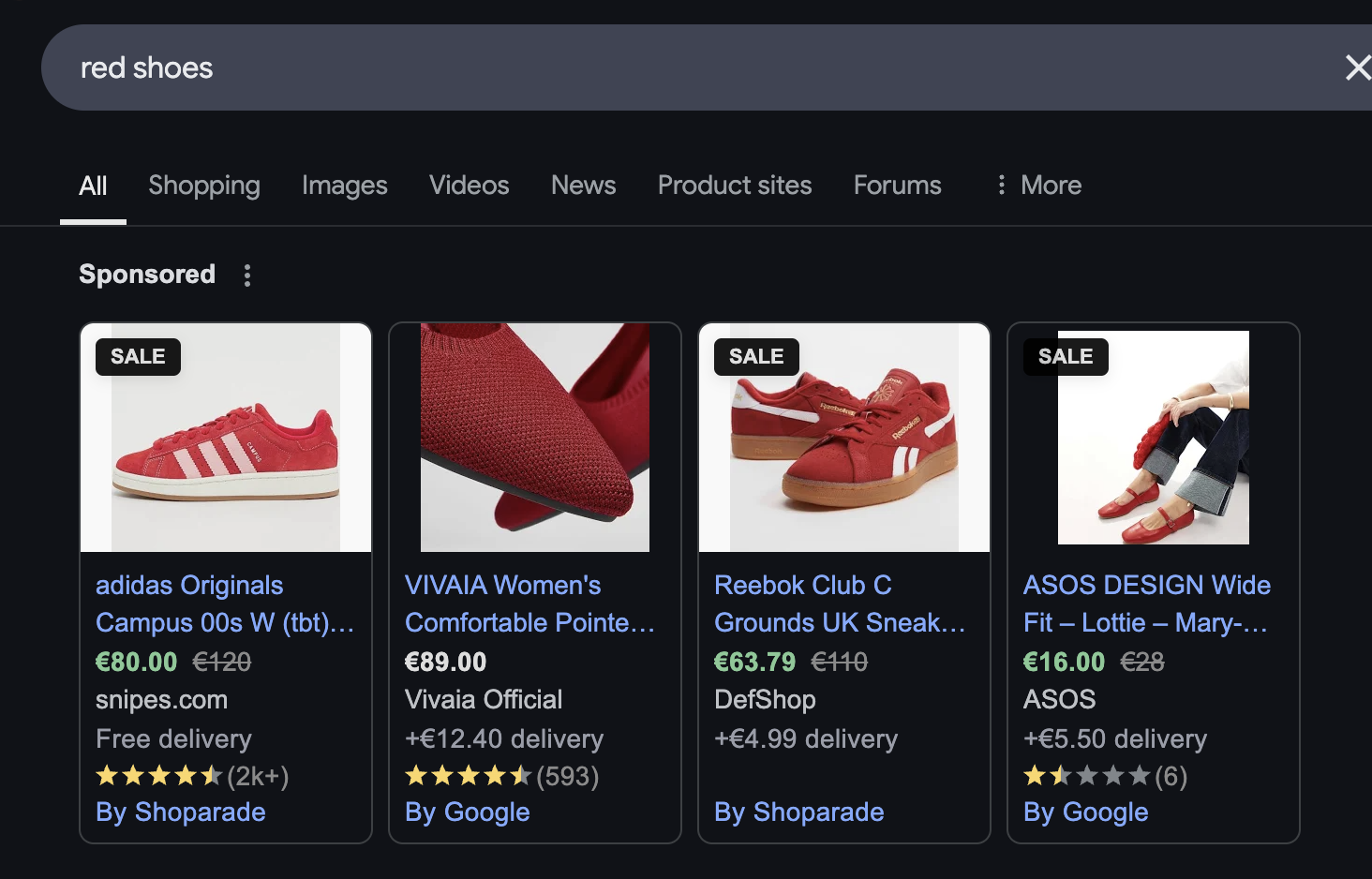Click the Sponsored label

pos(147,275)
